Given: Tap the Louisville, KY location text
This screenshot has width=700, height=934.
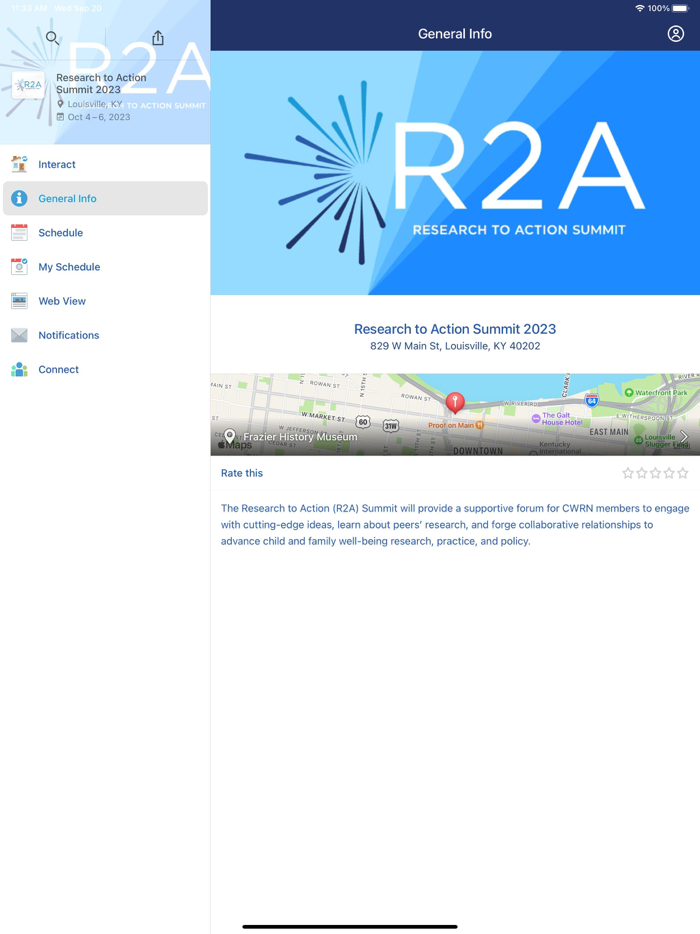Looking at the screenshot, I should tap(95, 104).
